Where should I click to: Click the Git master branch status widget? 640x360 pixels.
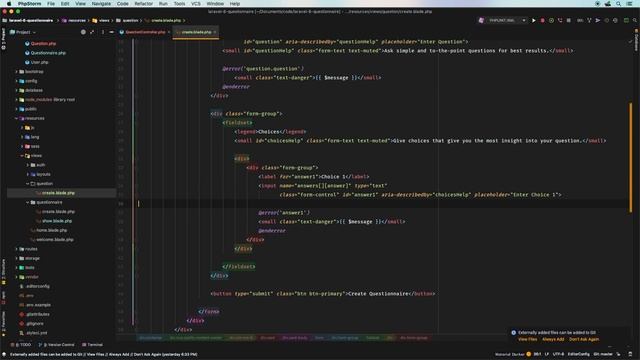coord(603,354)
